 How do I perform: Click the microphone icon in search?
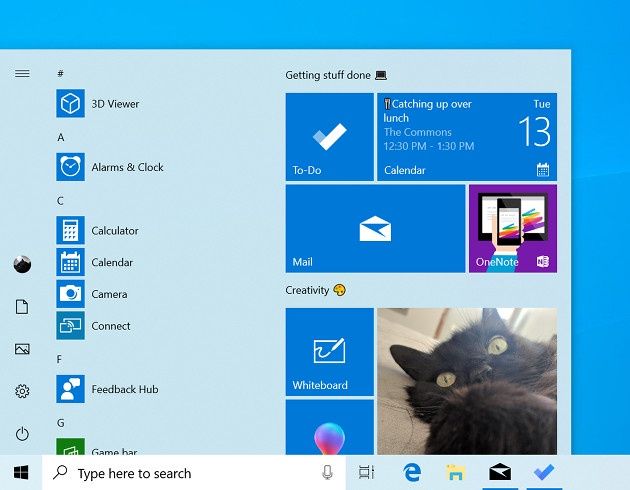point(327,473)
